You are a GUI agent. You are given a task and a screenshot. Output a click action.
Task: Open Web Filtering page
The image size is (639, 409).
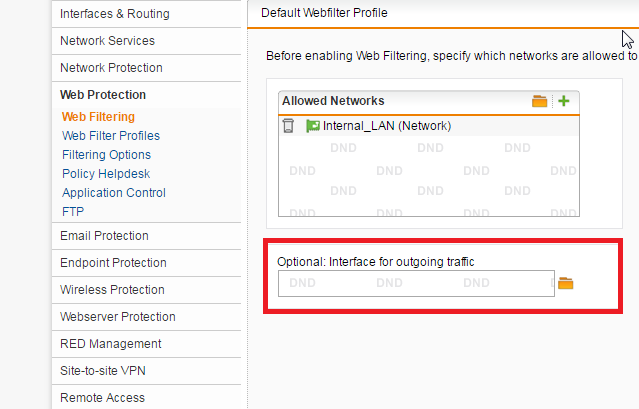point(98,117)
